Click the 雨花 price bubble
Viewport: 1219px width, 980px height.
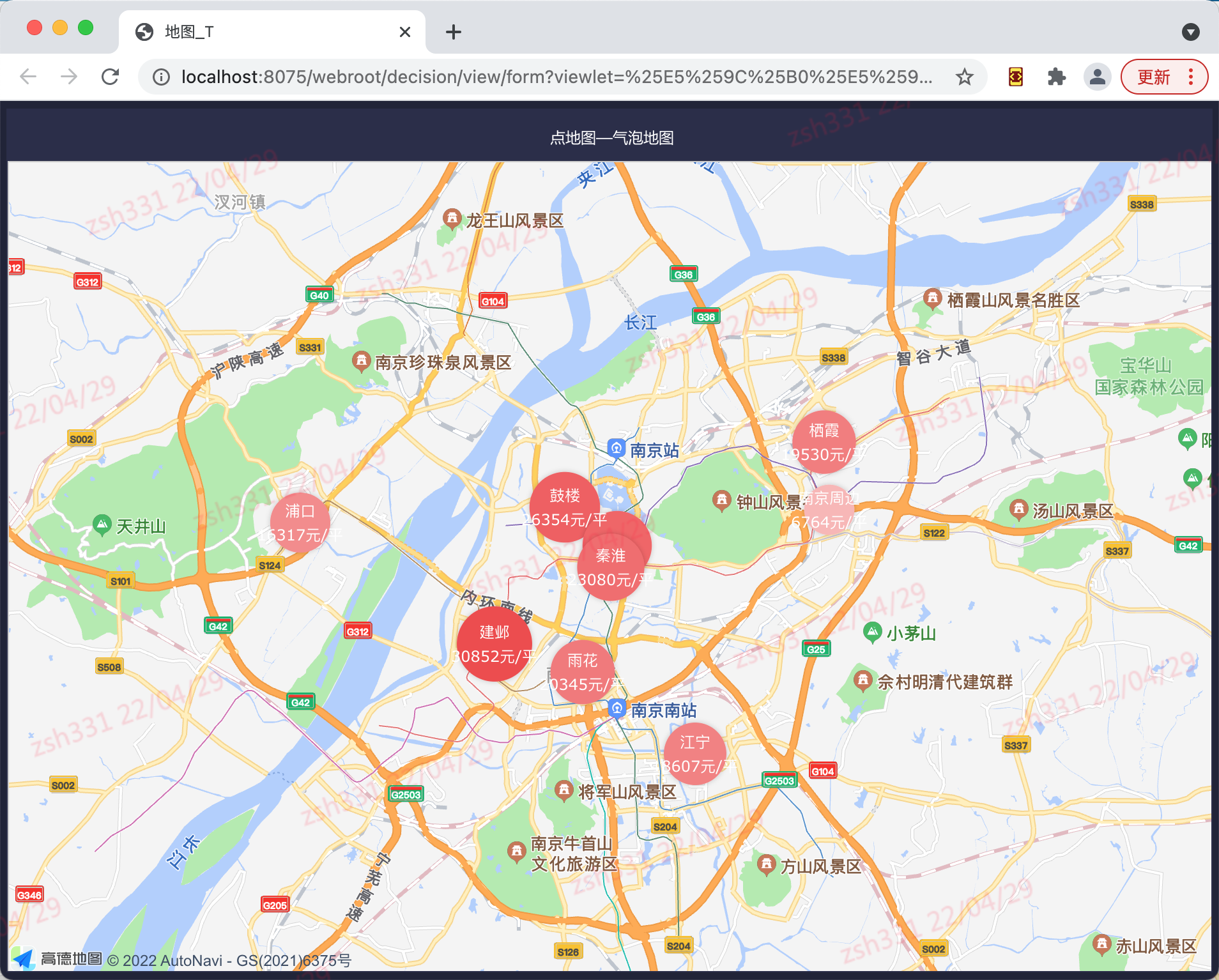click(583, 672)
